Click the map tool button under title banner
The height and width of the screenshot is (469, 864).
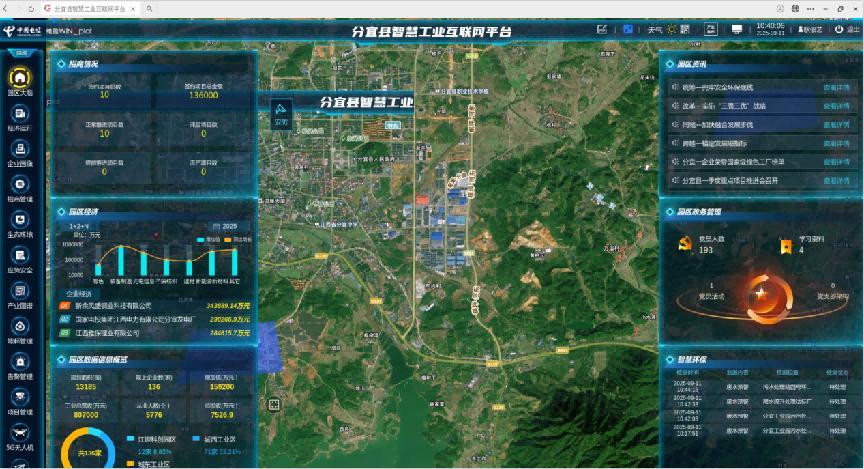[281, 112]
